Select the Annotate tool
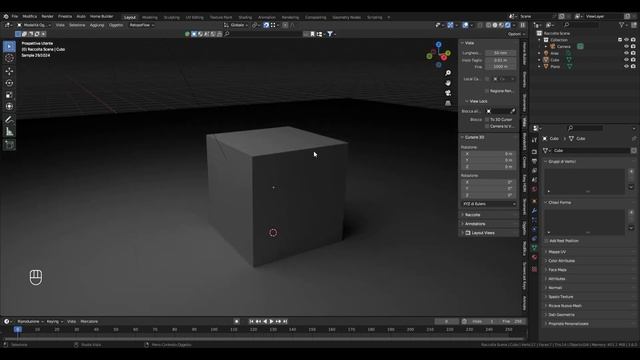 pyautogui.click(x=9, y=120)
